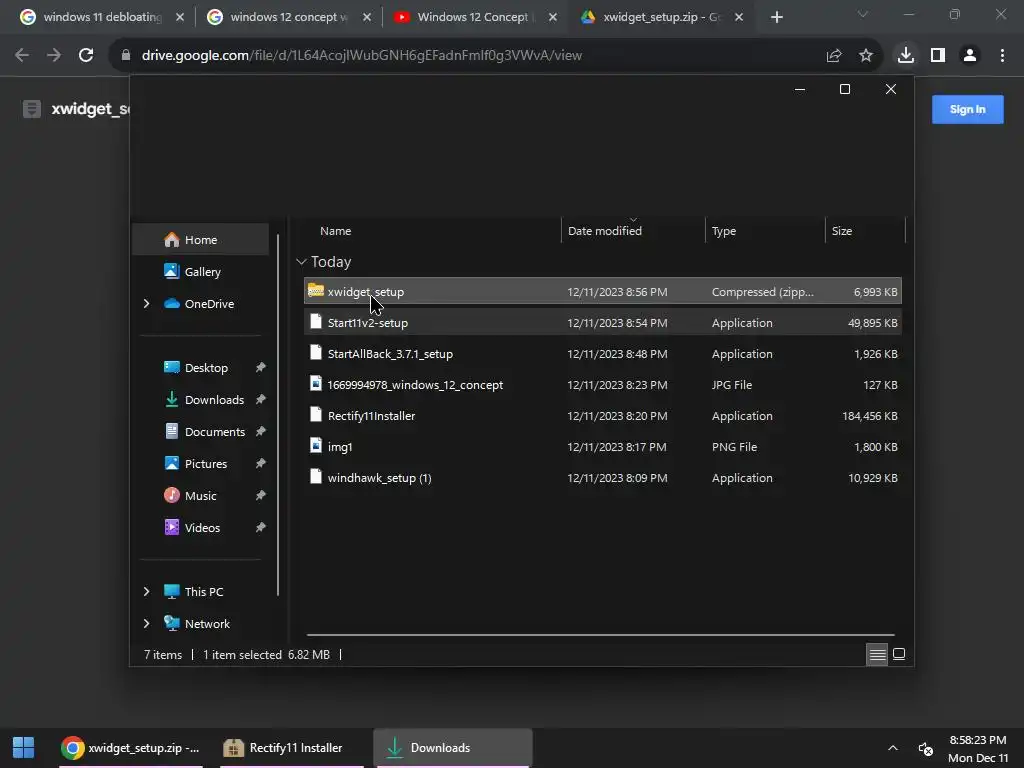
Task: Select Network in sidebar
Action: 206,624
